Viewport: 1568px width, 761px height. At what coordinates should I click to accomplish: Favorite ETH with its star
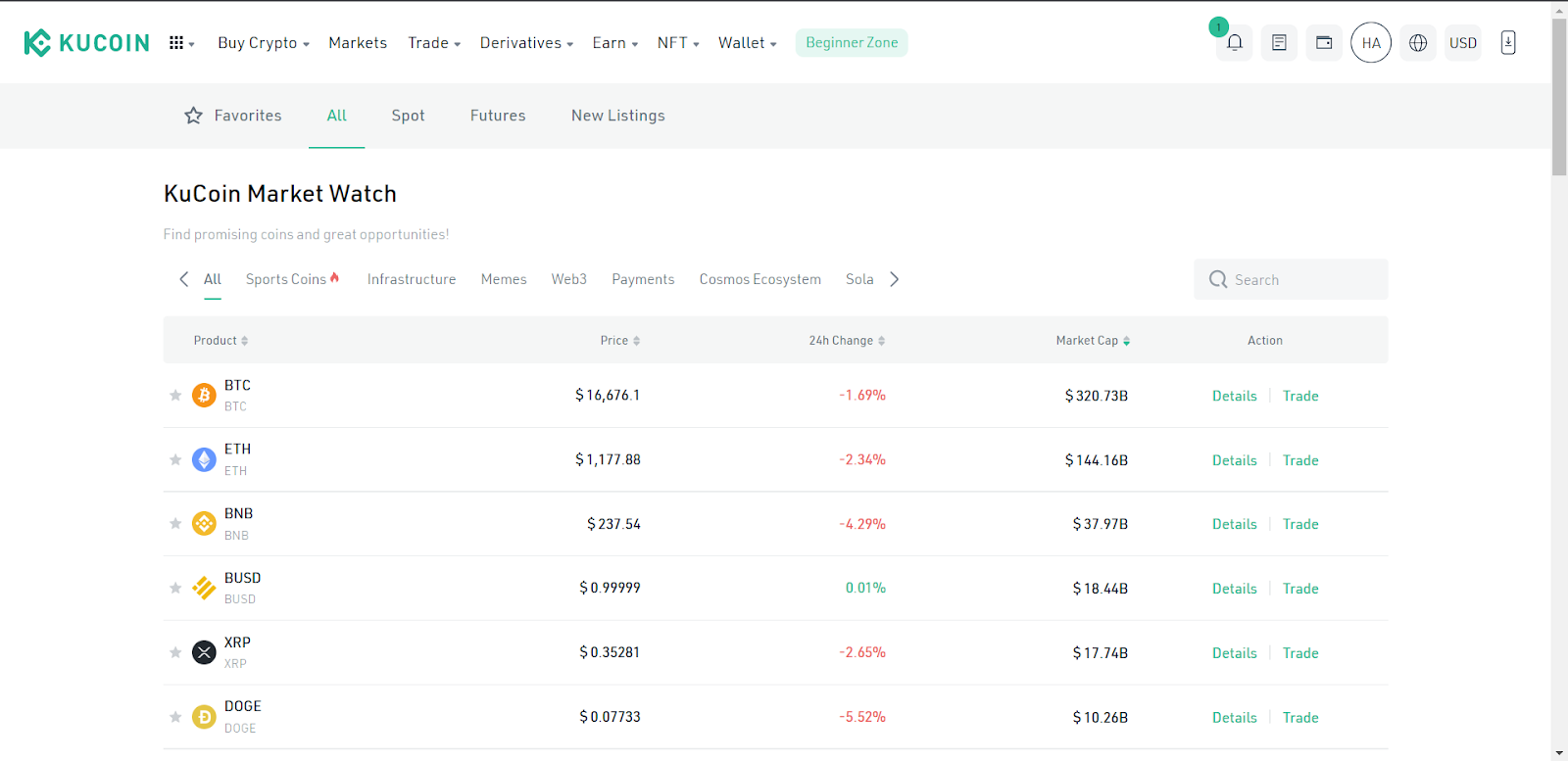[x=175, y=459]
